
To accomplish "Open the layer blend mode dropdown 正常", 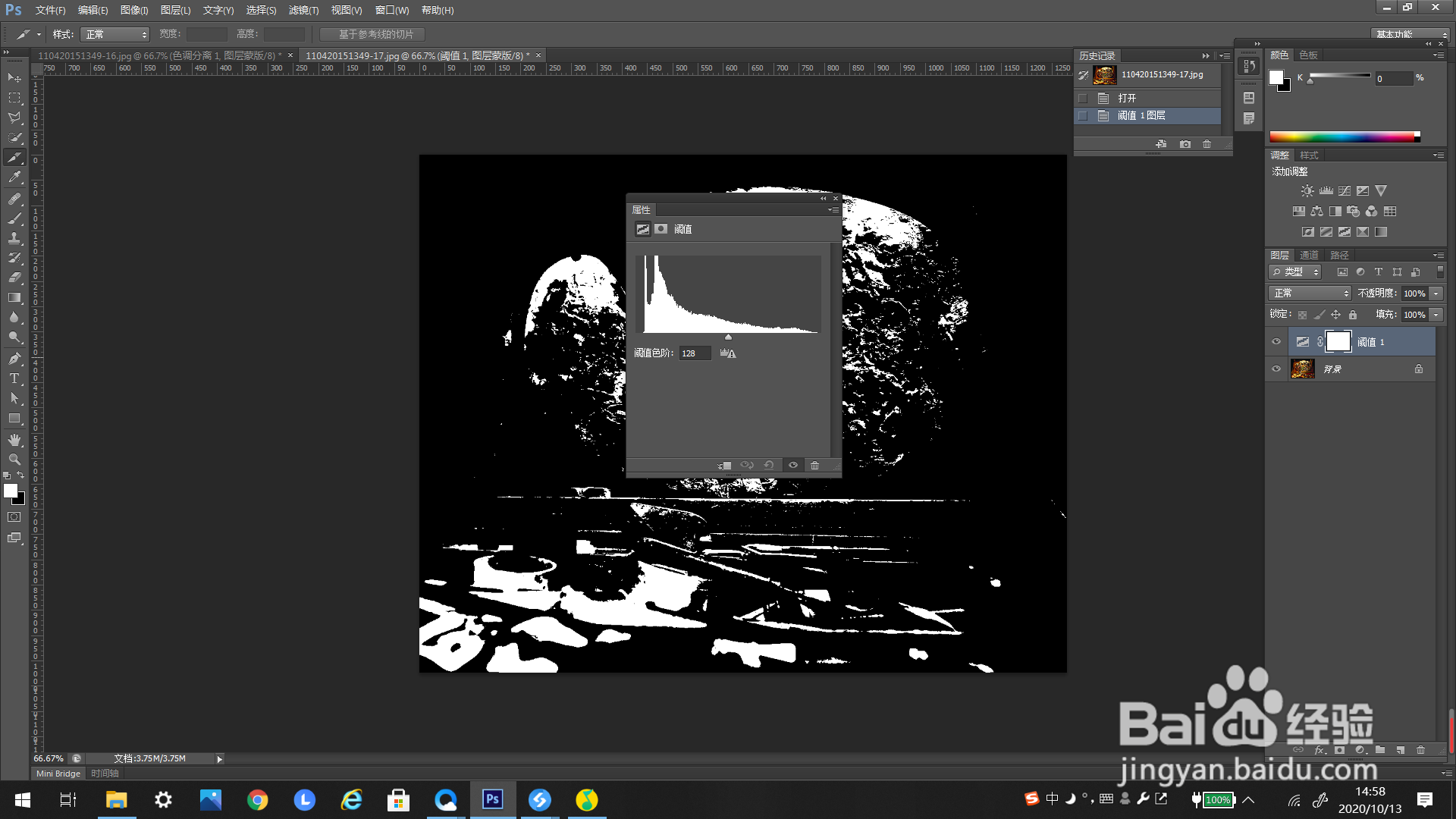I will 1310,293.
